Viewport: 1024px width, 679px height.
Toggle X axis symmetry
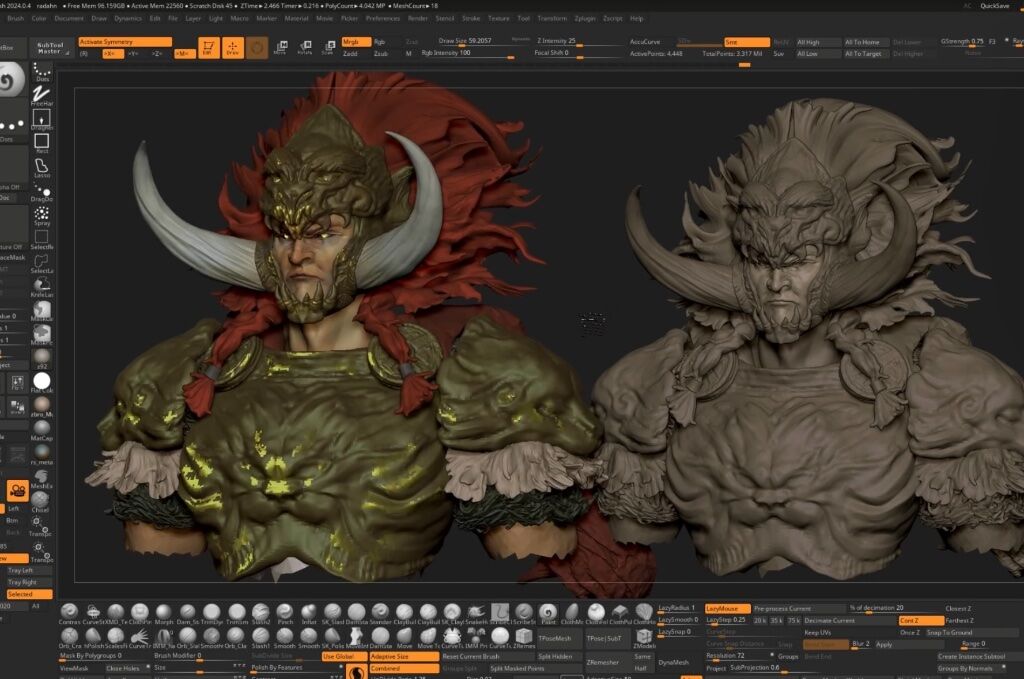(112, 54)
